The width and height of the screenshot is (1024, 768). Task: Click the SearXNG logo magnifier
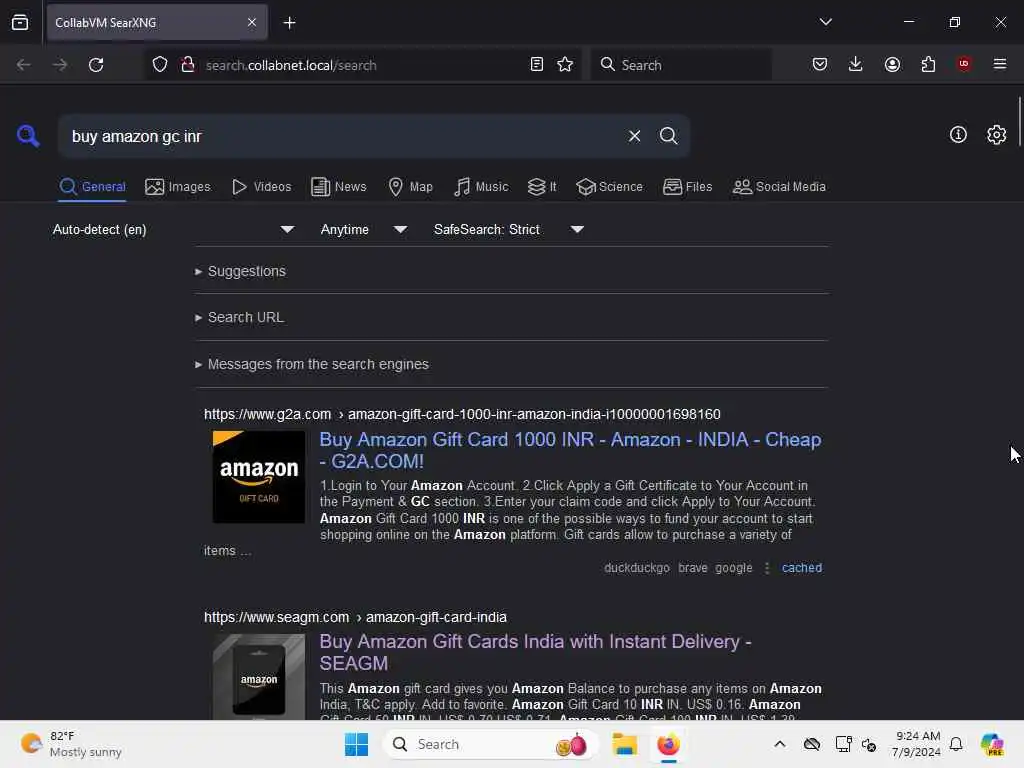[x=28, y=136]
